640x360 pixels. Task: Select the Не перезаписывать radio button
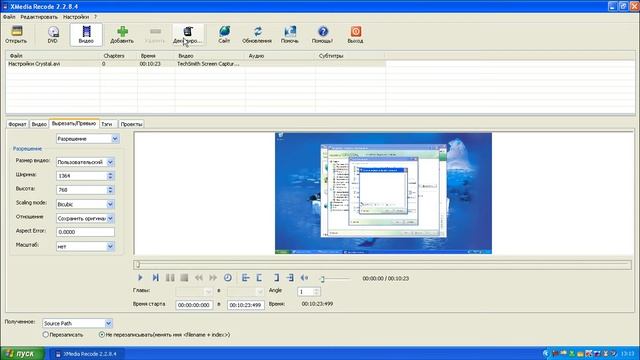pyautogui.click(x=102, y=335)
